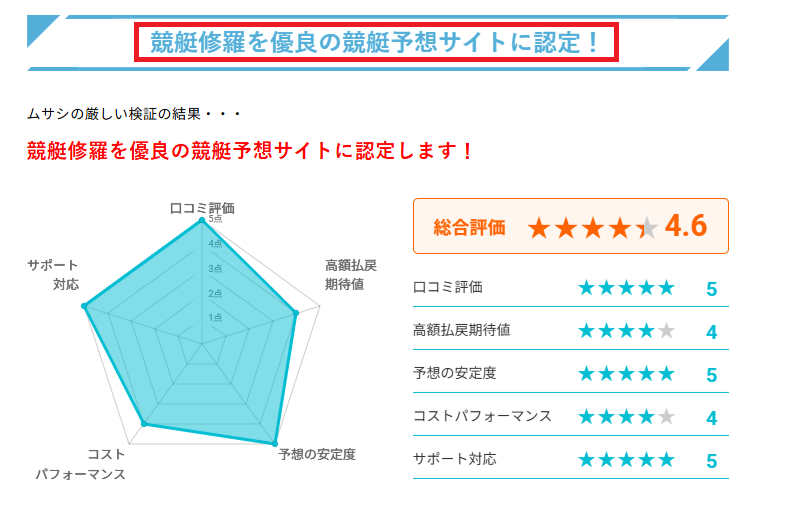Click the 高額払戻期待値 vertex point on radar chart
The height and width of the screenshot is (531, 800).
295,313
